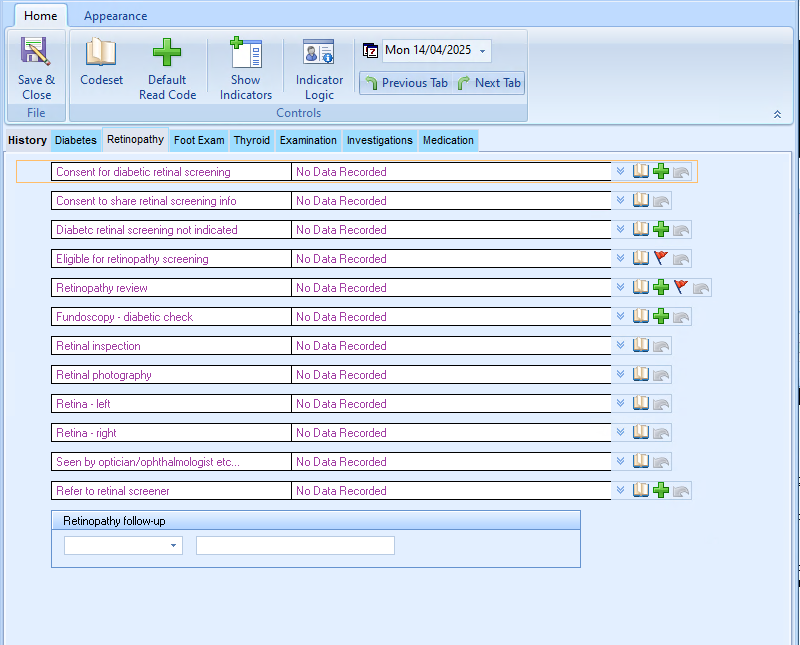Click green plus on Diabetc retinal screening not indicated row

pos(661,230)
